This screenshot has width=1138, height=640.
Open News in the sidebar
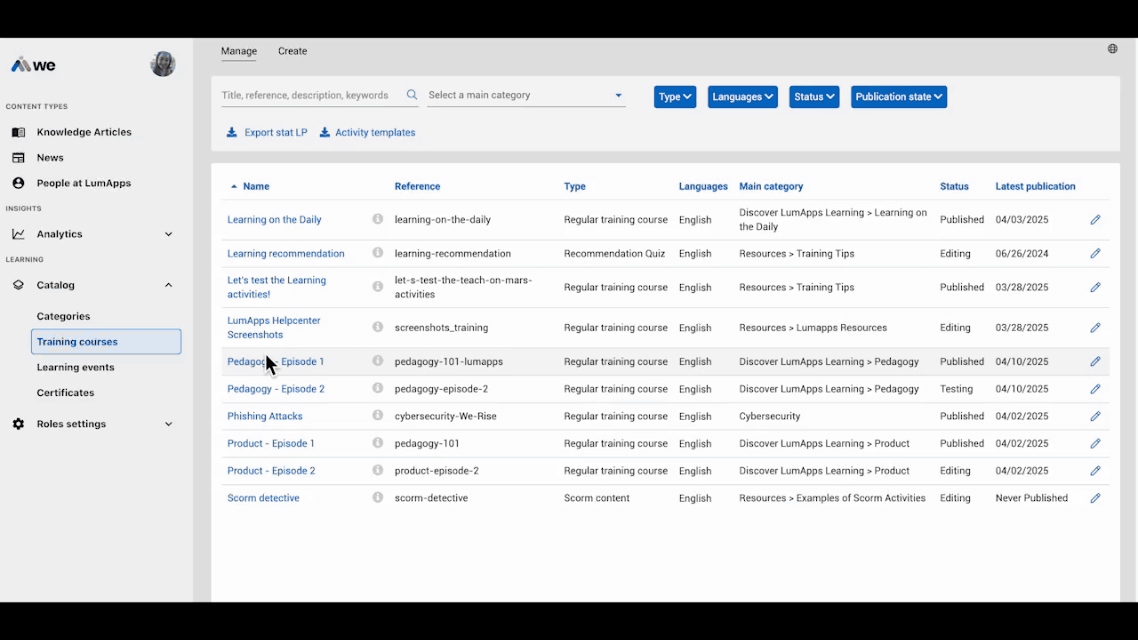point(50,157)
